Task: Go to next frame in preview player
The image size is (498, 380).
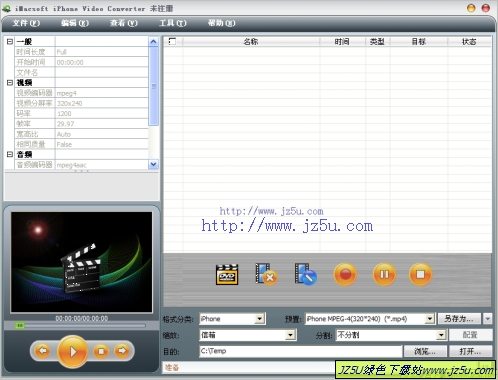Action: (x=122, y=351)
